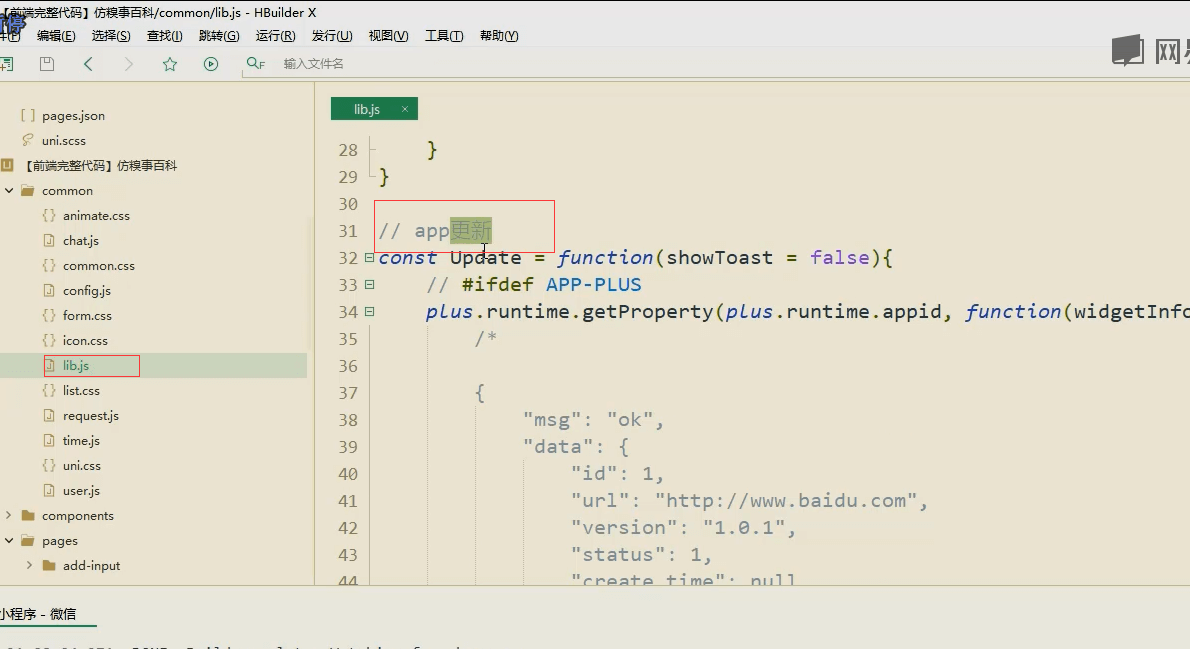Collapse the pages folder
This screenshot has height=649, width=1190.
point(9,540)
